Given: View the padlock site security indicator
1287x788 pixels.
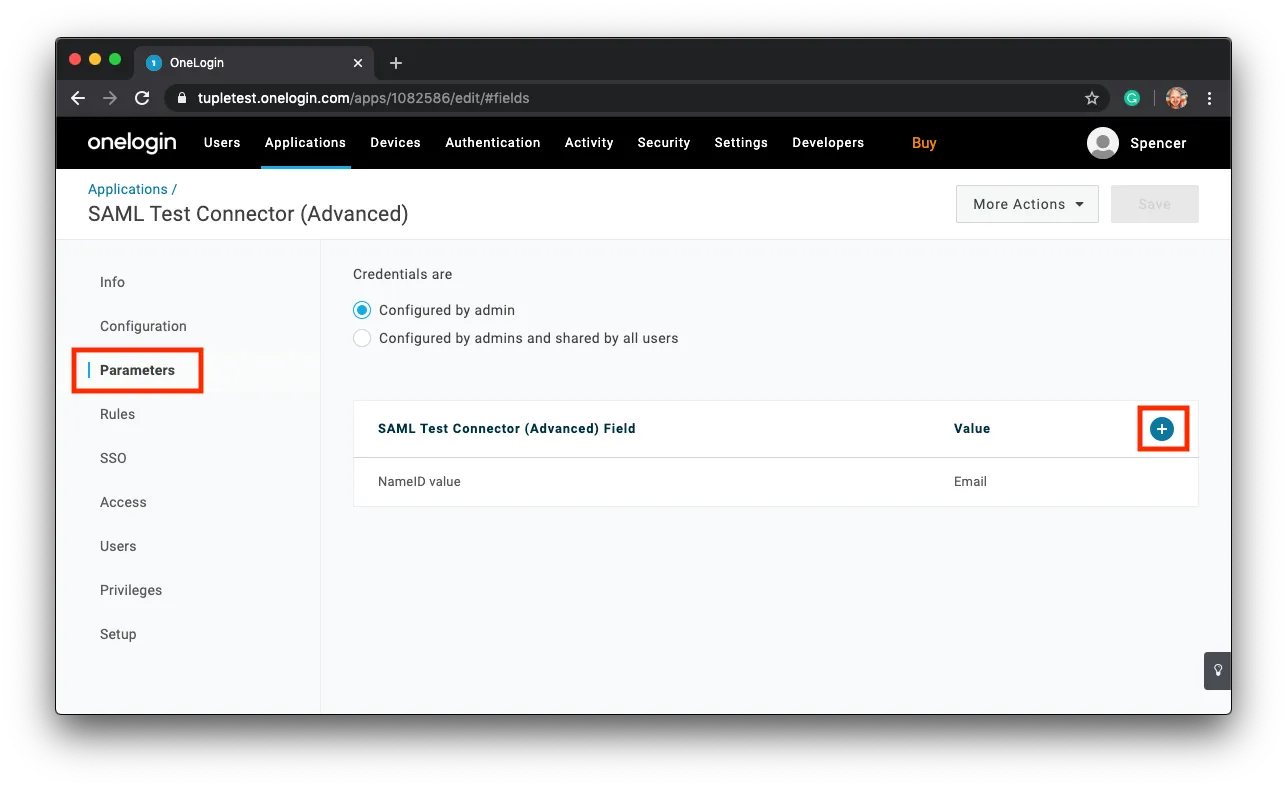Looking at the screenshot, I should [180, 98].
